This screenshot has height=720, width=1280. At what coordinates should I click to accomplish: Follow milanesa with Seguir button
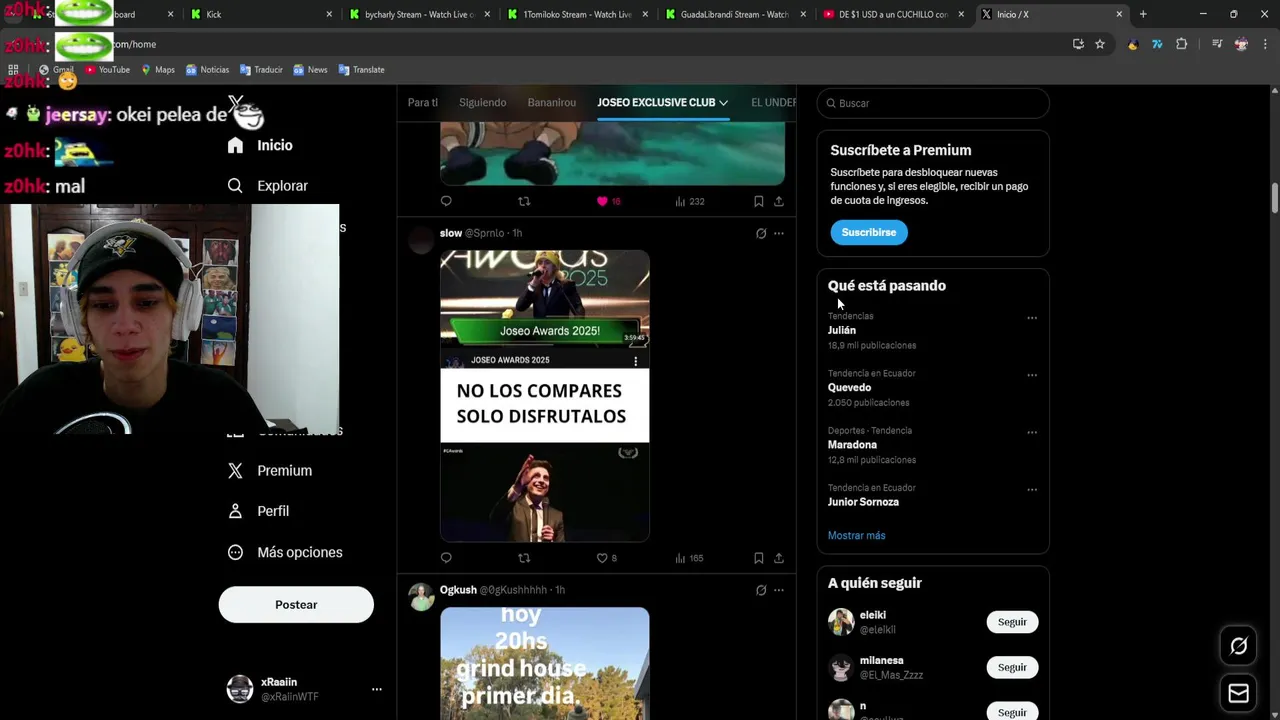pyautogui.click(x=1012, y=667)
